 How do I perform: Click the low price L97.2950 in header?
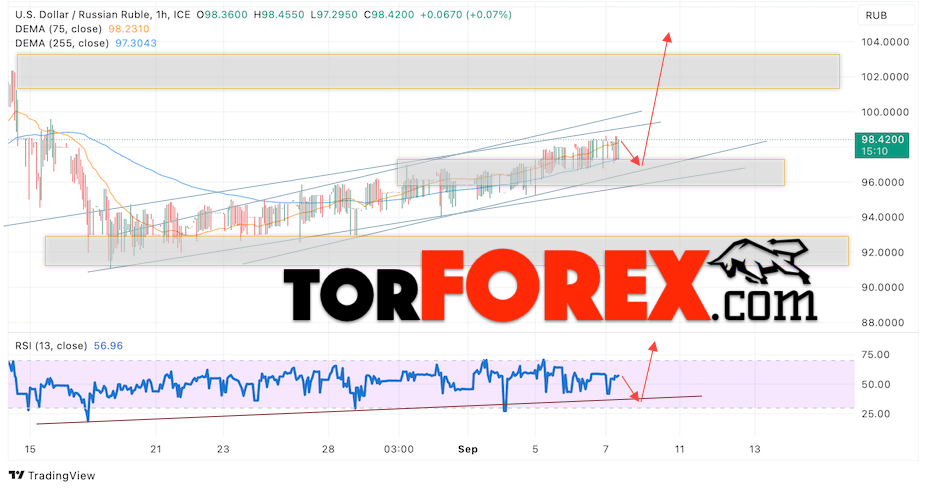coord(334,14)
